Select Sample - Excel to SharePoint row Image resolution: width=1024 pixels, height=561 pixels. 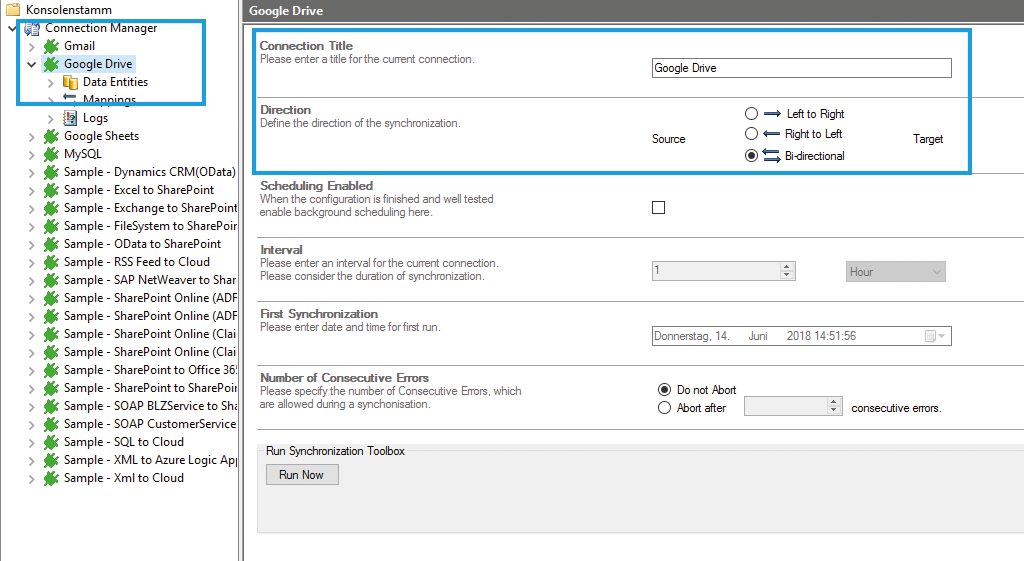[x=138, y=190]
